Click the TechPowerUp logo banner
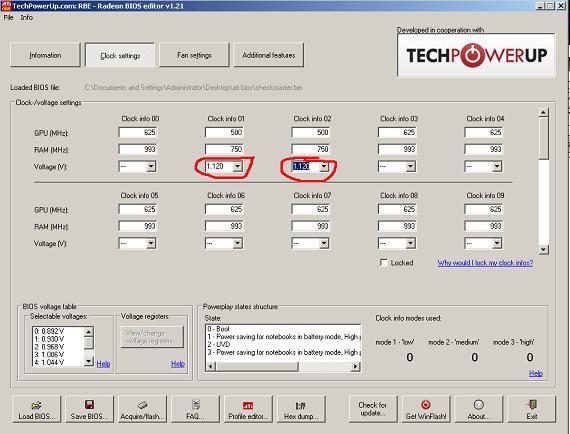Image resolution: width=570 pixels, height=434 pixels. coord(476,55)
